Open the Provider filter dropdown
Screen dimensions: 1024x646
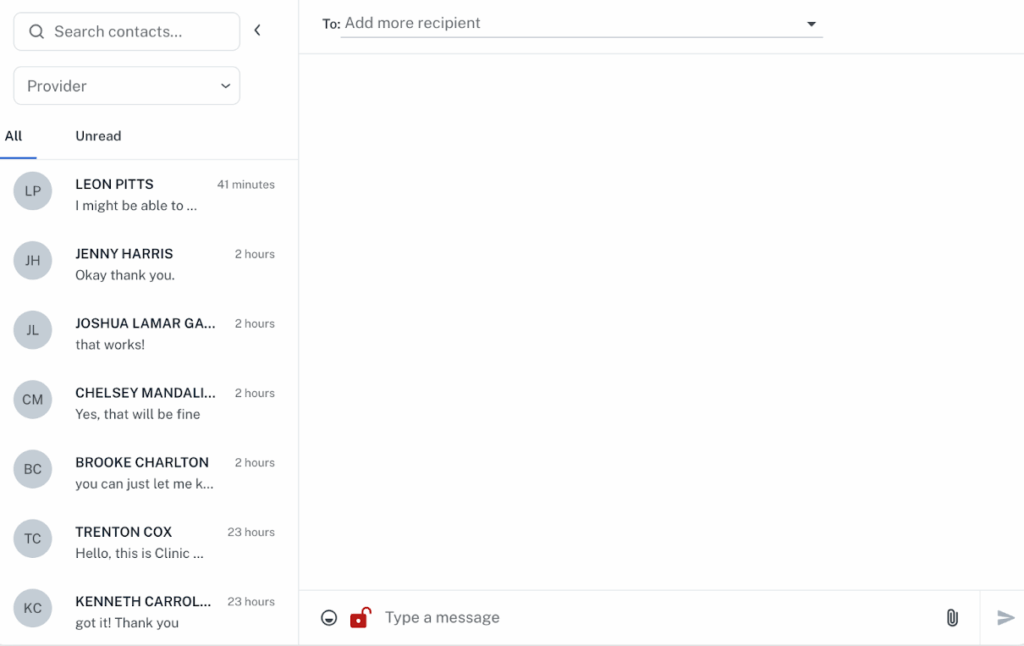tap(127, 86)
